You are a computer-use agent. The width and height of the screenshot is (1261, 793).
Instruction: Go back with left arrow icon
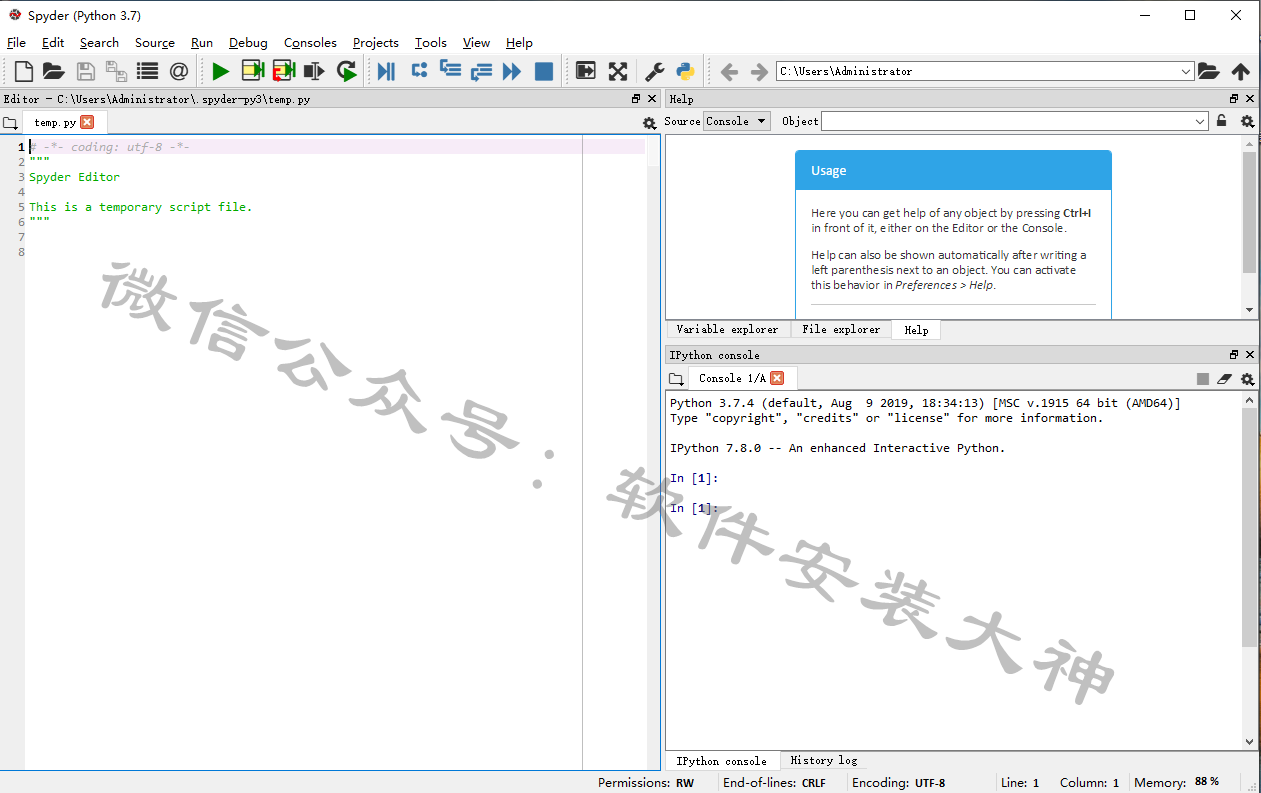[729, 71]
